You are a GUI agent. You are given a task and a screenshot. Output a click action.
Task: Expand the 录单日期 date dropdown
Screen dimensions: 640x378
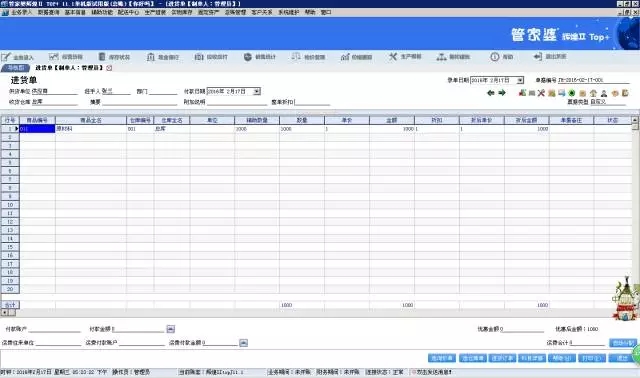[520, 80]
